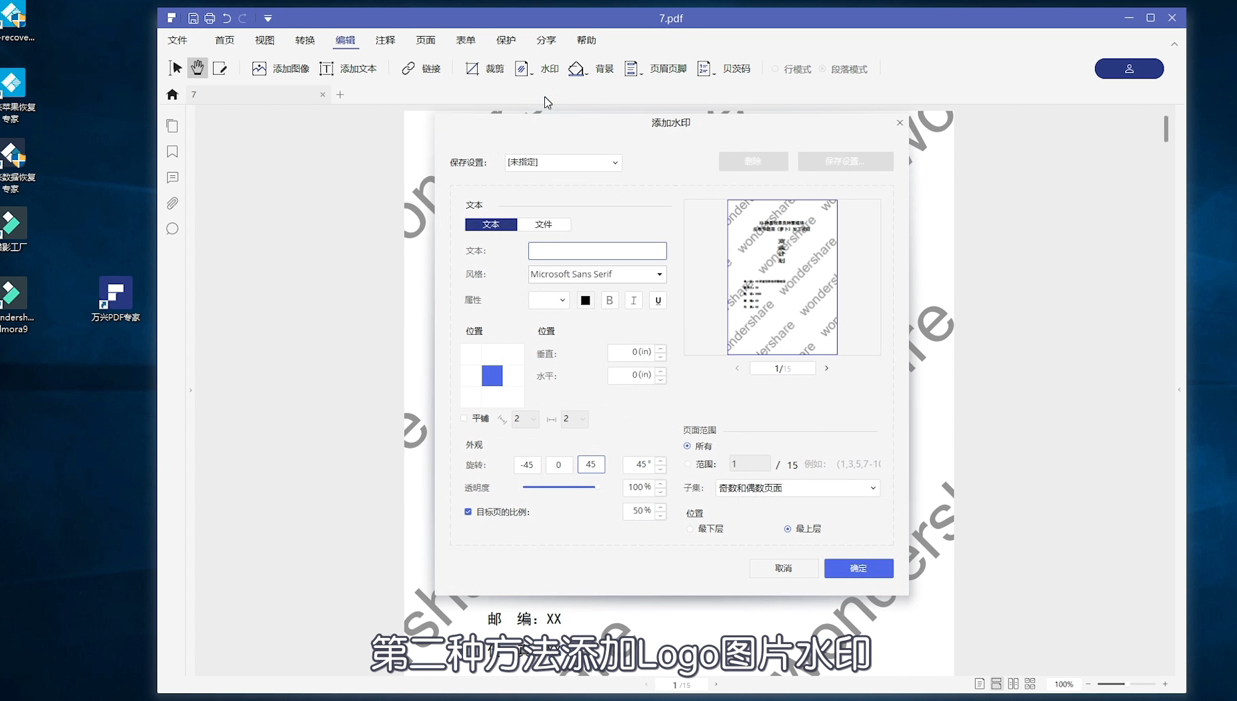Open the font size 属性 dropdown

tap(548, 300)
